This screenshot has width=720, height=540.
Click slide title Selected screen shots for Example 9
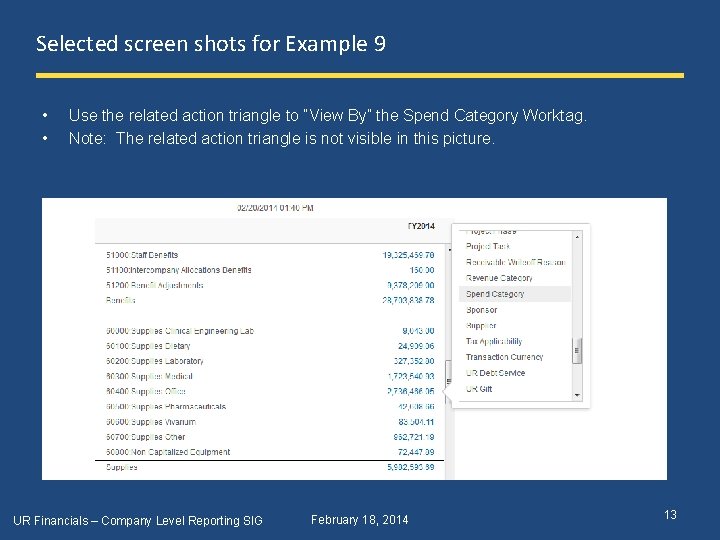coord(211,44)
